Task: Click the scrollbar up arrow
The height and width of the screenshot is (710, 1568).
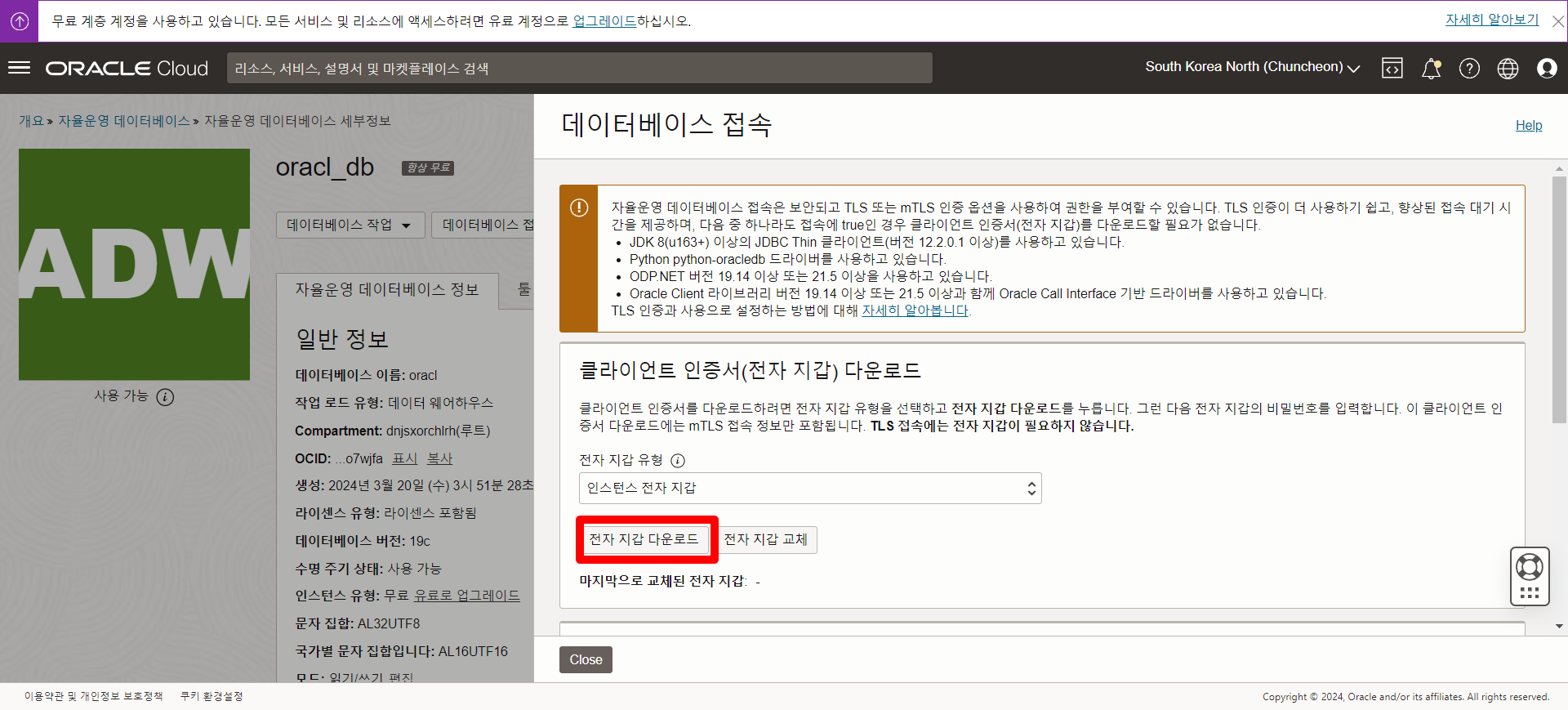Action: point(1559,169)
